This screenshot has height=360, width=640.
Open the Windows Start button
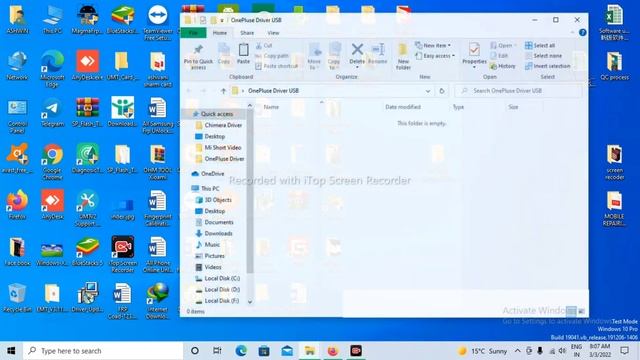coord(11,351)
